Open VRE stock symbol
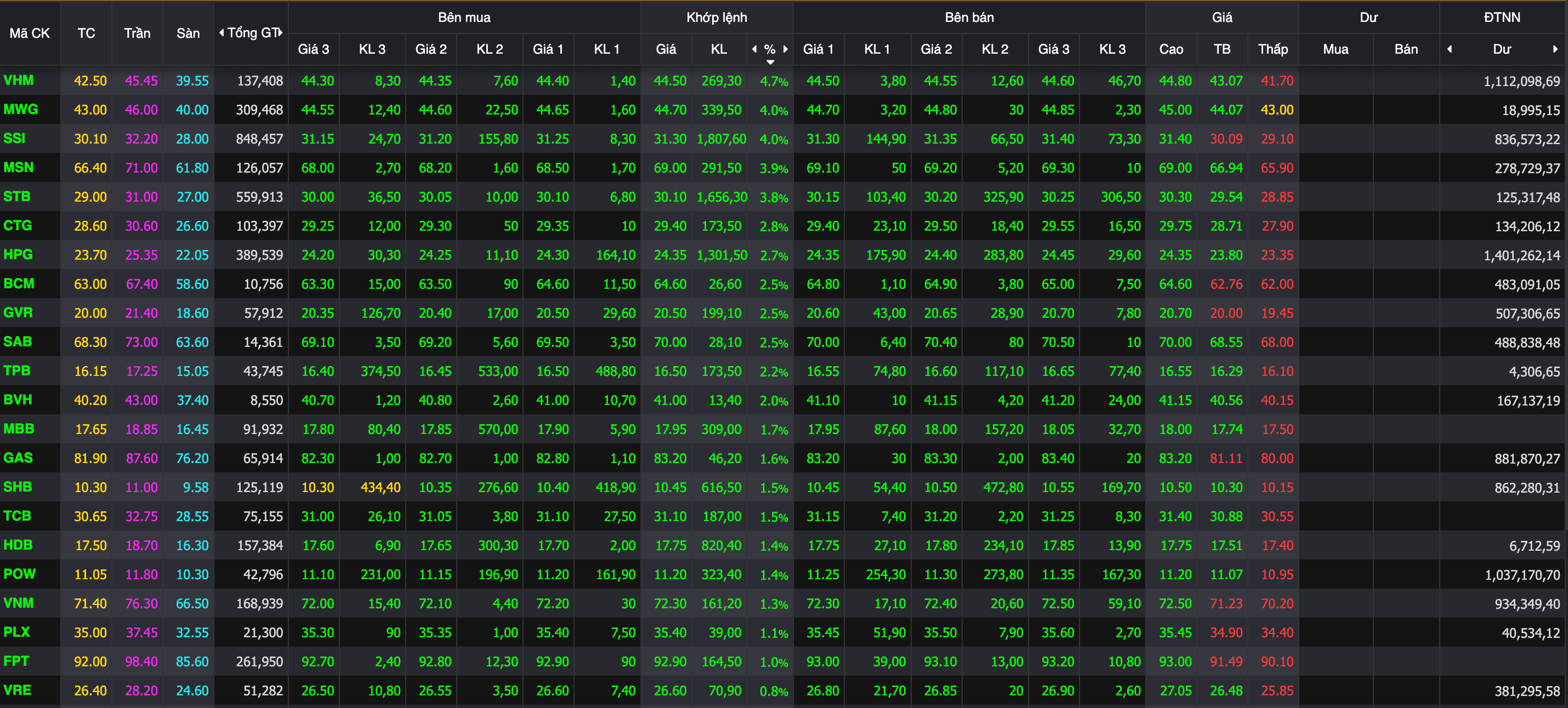This screenshot has height=708, width=1568. [18, 690]
